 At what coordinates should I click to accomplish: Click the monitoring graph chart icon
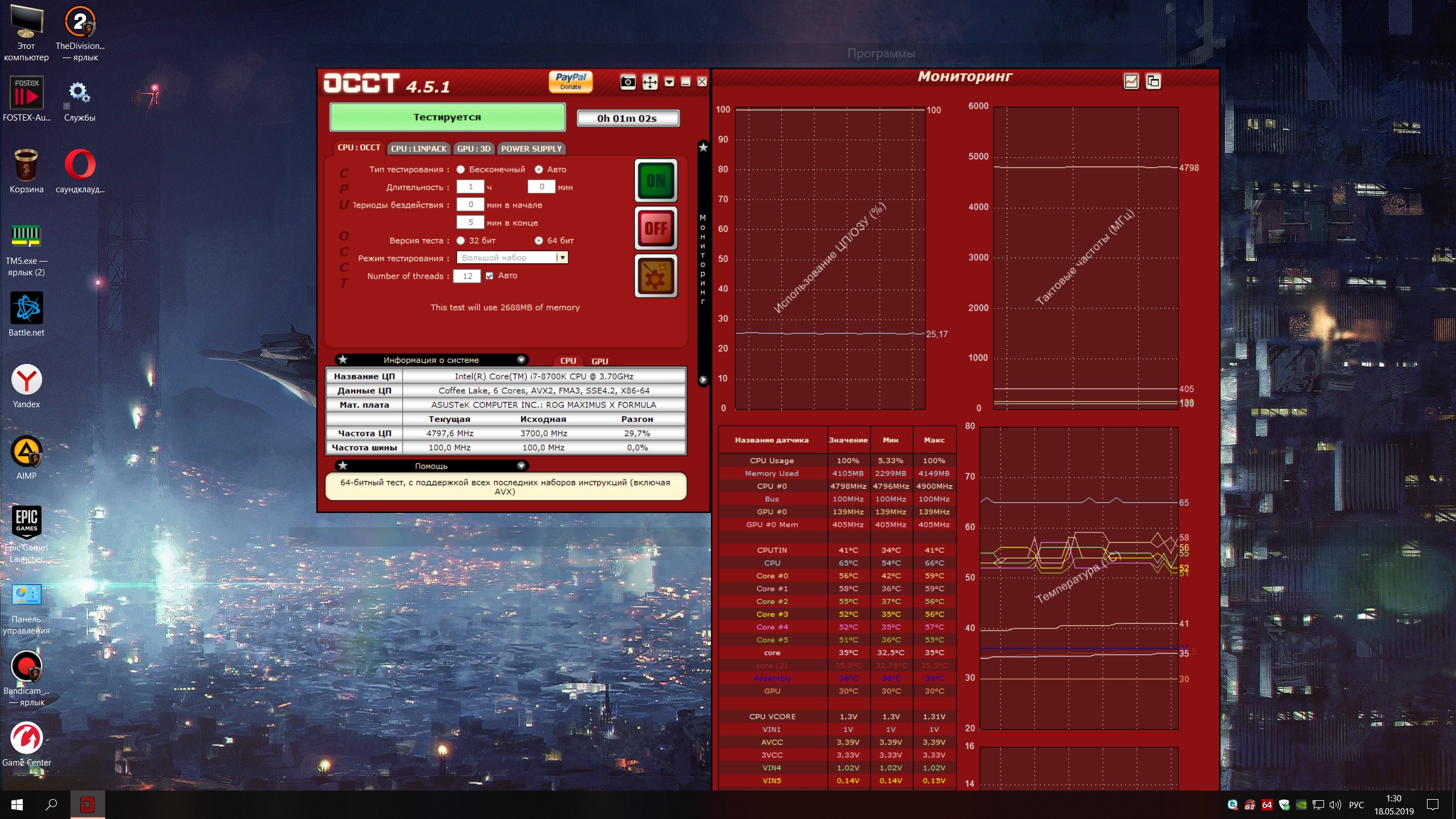point(1131,81)
